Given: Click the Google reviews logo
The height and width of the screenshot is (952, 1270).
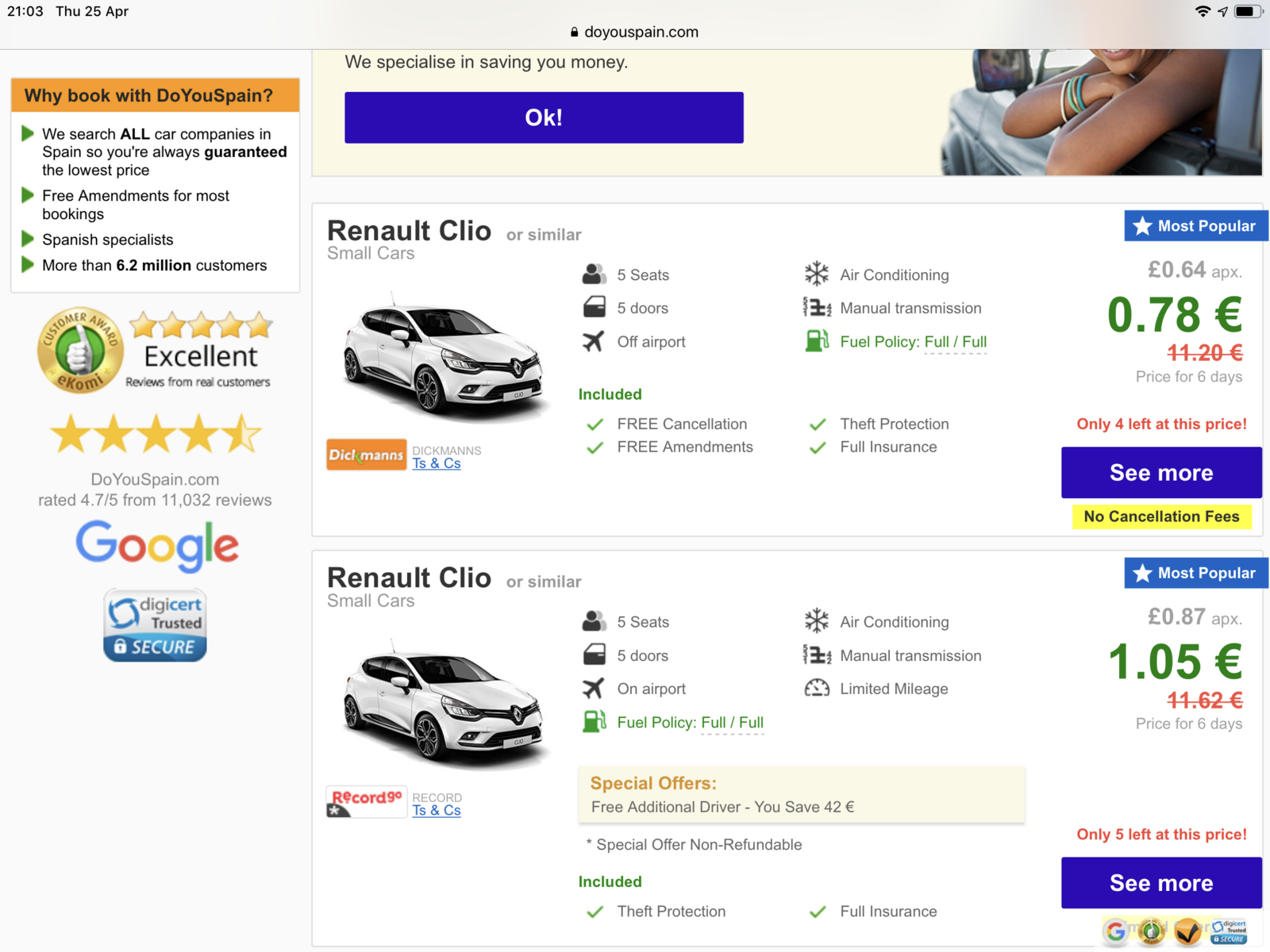Looking at the screenshot, I should 156,546.
